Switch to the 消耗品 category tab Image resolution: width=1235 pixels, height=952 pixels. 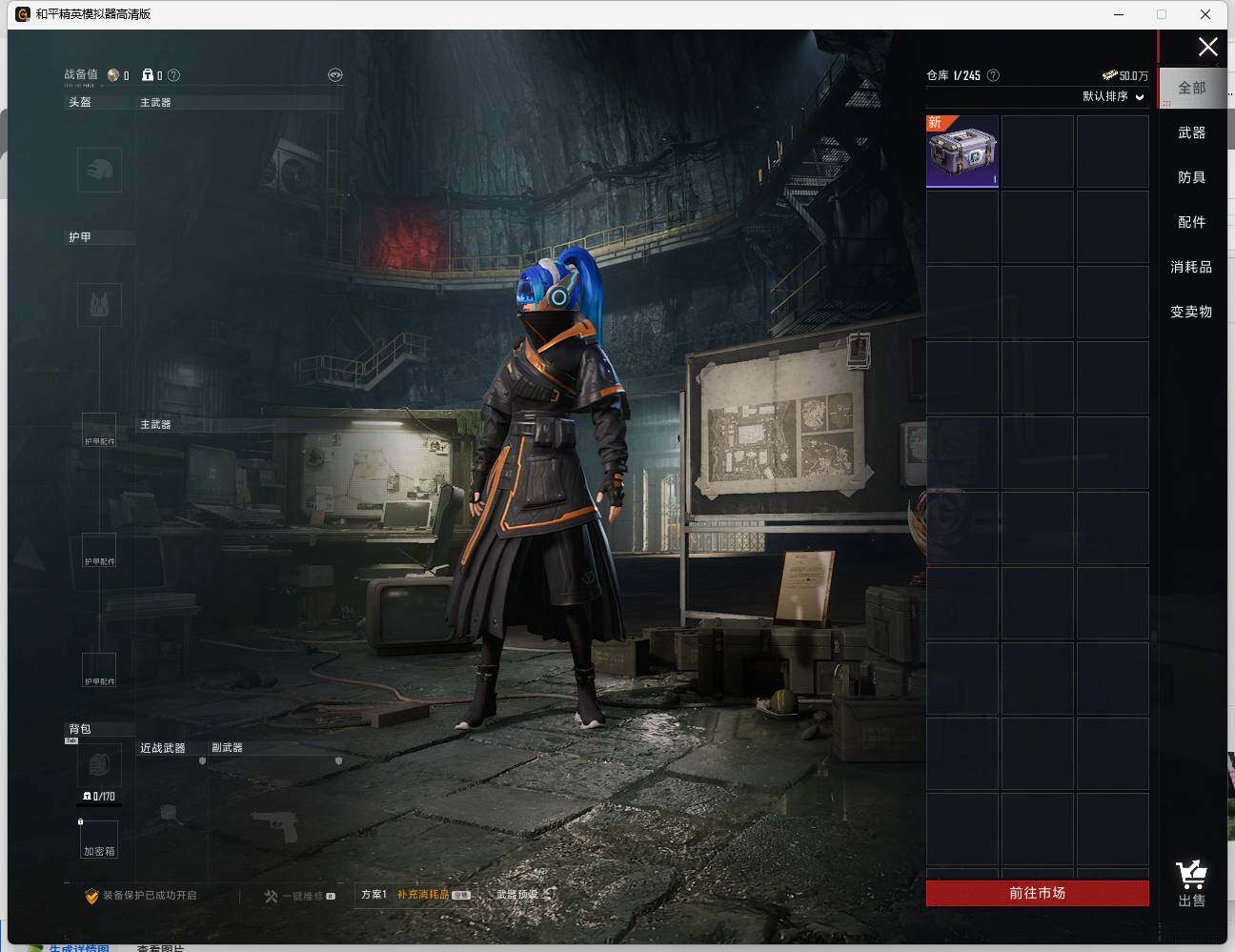click(1192, 267)
